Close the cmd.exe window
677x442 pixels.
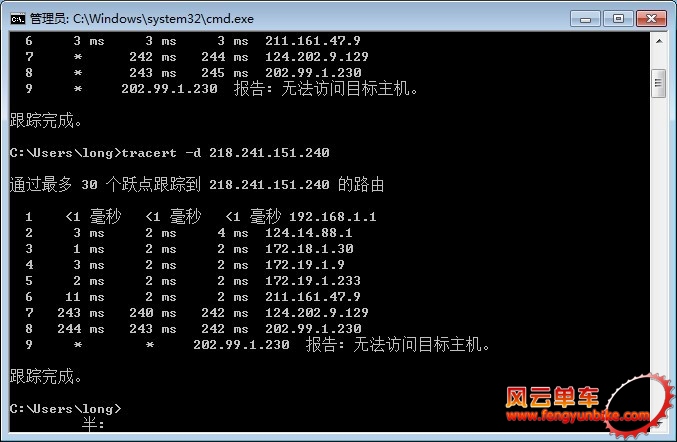click(651, 19)
